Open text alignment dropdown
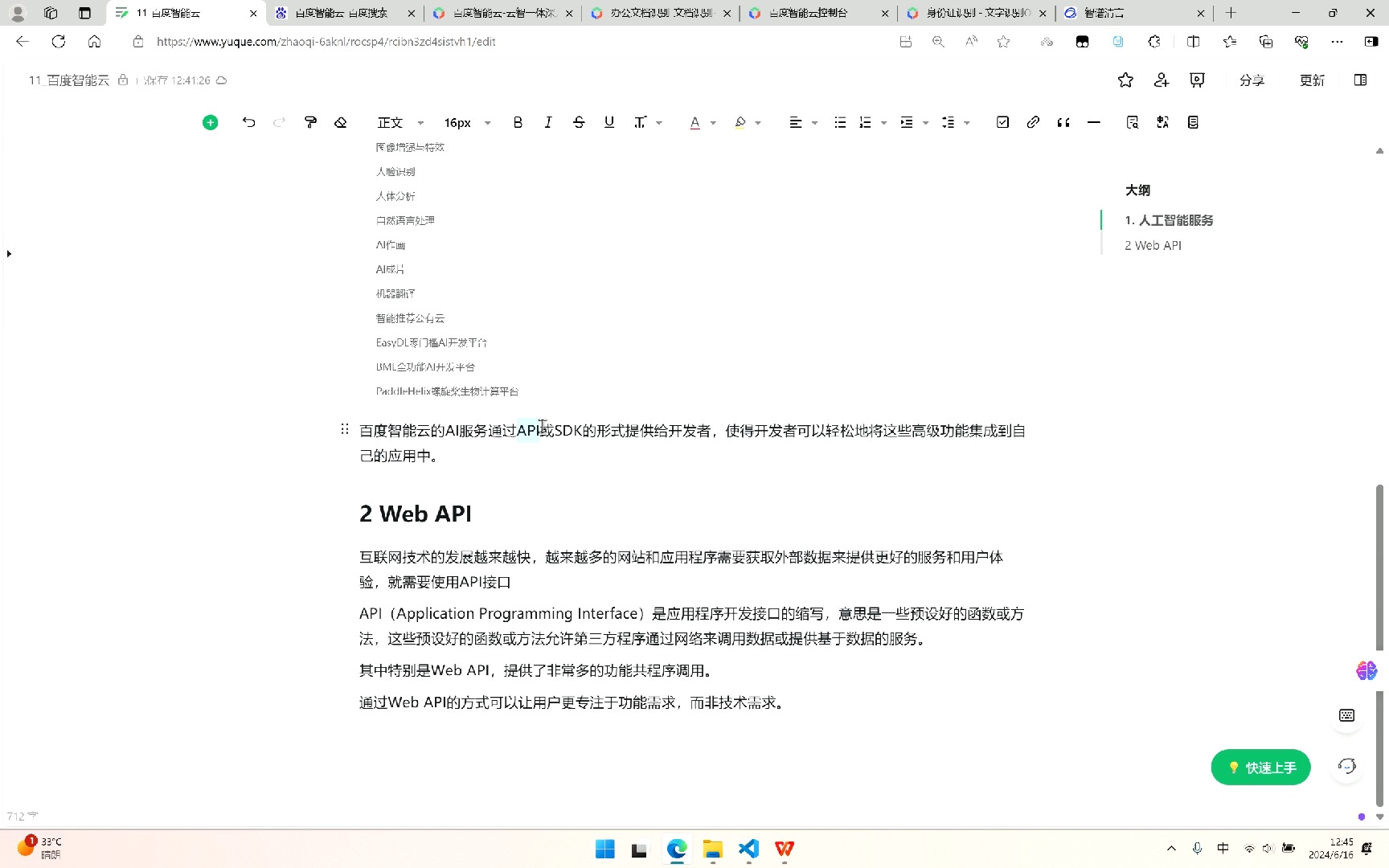1389x868 pixels. [803, 122]
